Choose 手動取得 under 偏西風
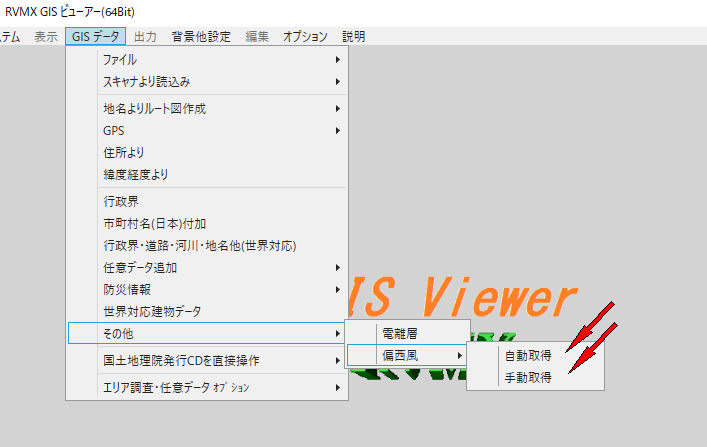 [525, 376]
